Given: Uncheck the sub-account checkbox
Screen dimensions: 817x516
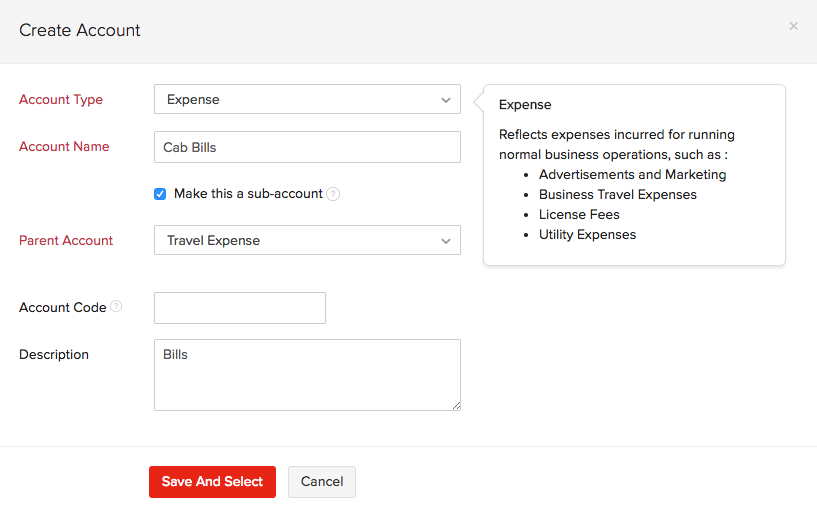Looking at the screenshot, I should pyautogui.click(x=160, y=194).
